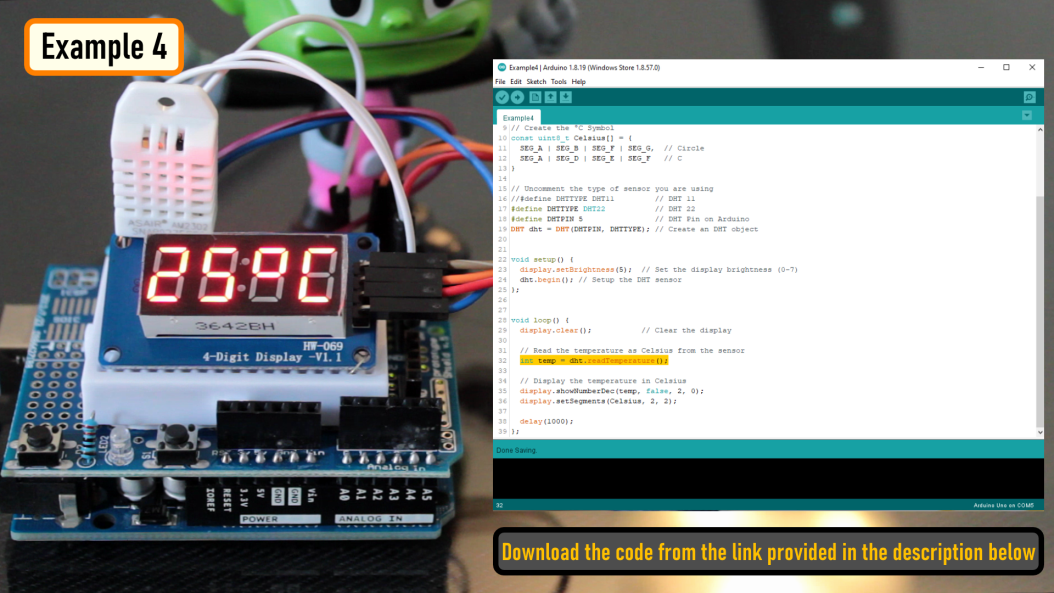The width and height of the screenshot is (1054, 593).
Task: Select the DHT22 define line
Action: 560,208
